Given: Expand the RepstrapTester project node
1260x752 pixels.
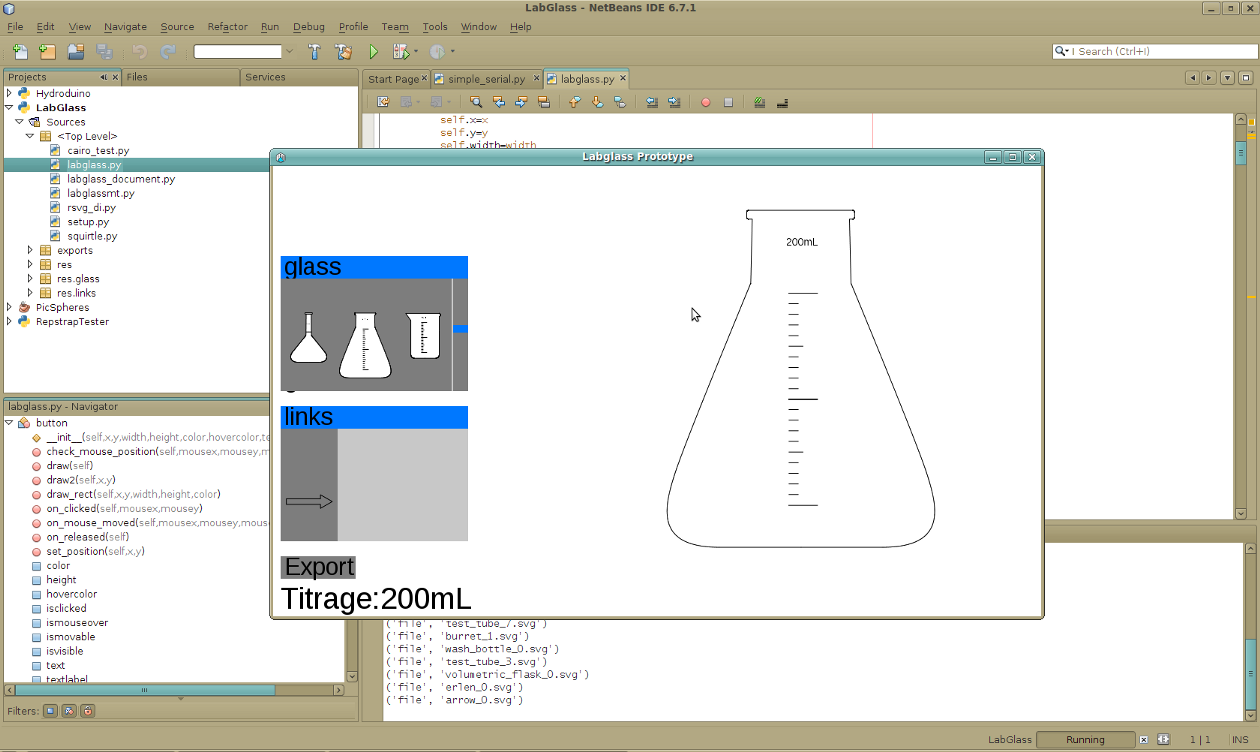Looking at the screenshot, I should click(x=9, y=322).
